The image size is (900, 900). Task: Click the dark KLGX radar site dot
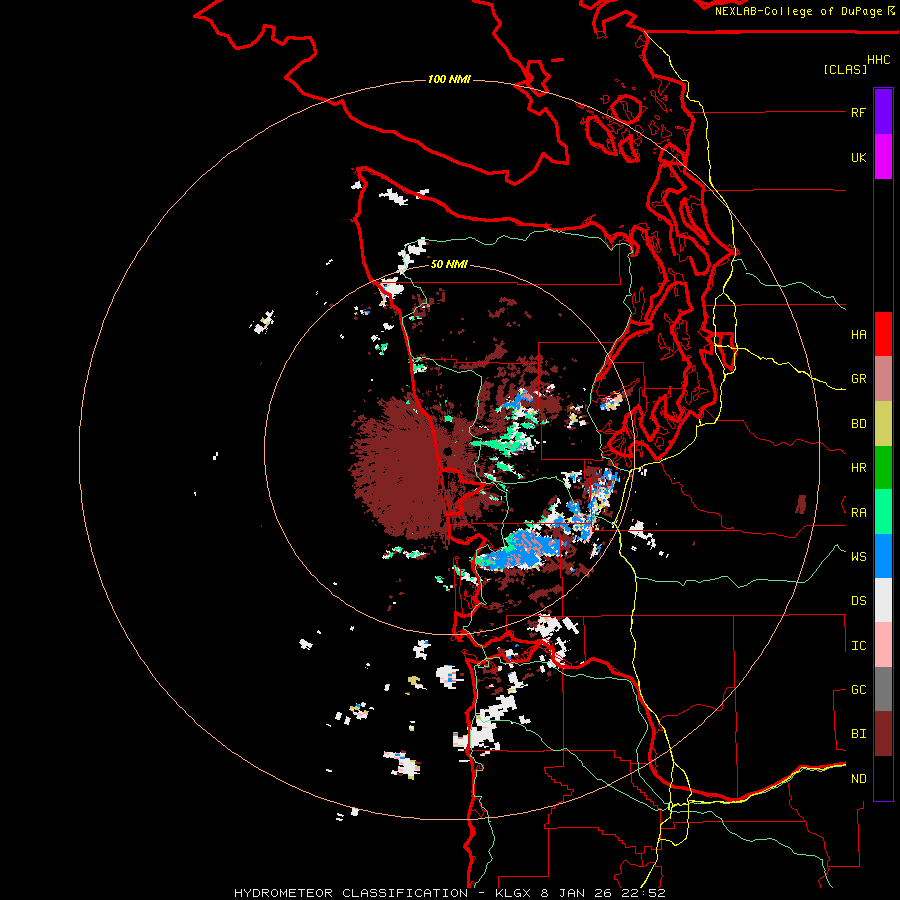coord(448,452)
